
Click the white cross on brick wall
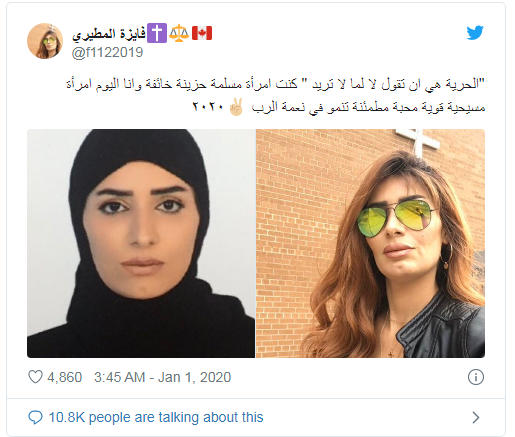(x=417, y=142)
